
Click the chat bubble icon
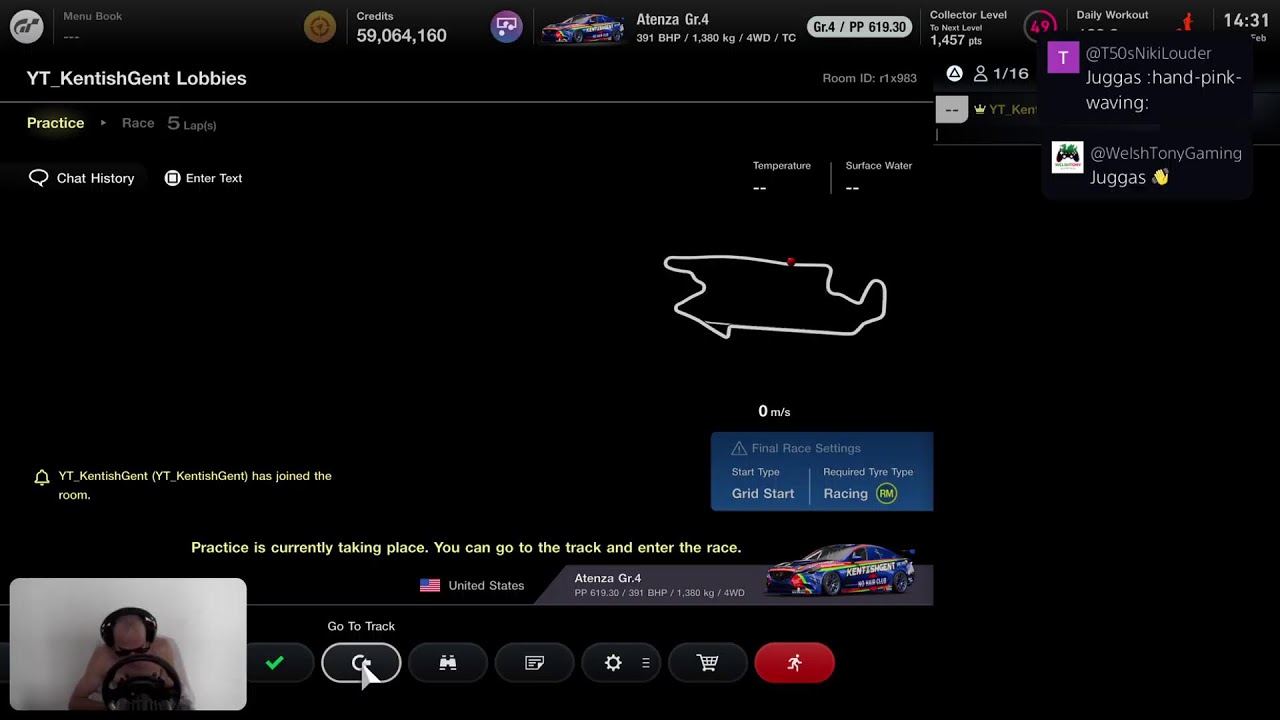tap(39, 178)
